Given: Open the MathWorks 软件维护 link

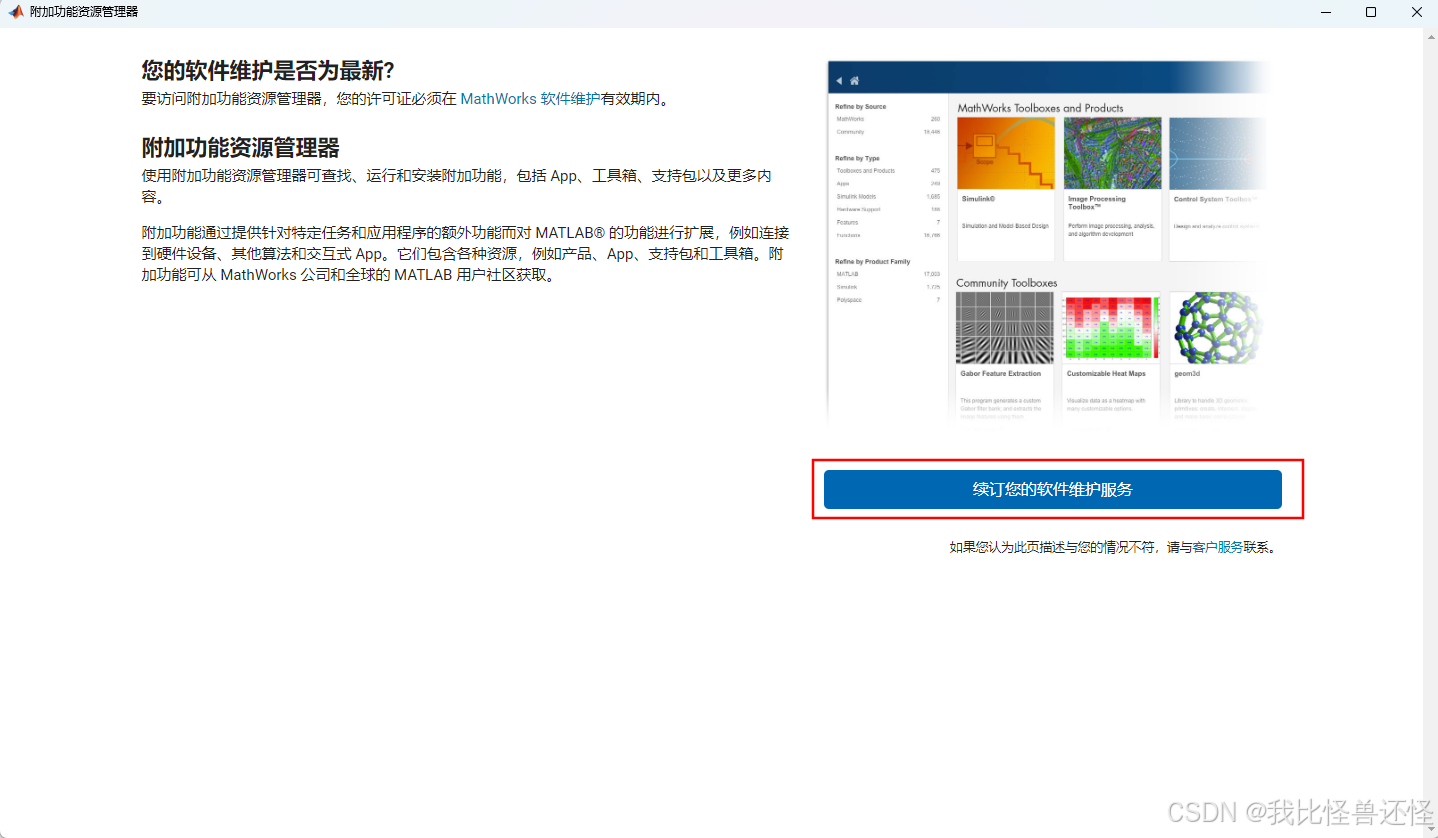Looking at the screenshot, I should coord(530,99).
